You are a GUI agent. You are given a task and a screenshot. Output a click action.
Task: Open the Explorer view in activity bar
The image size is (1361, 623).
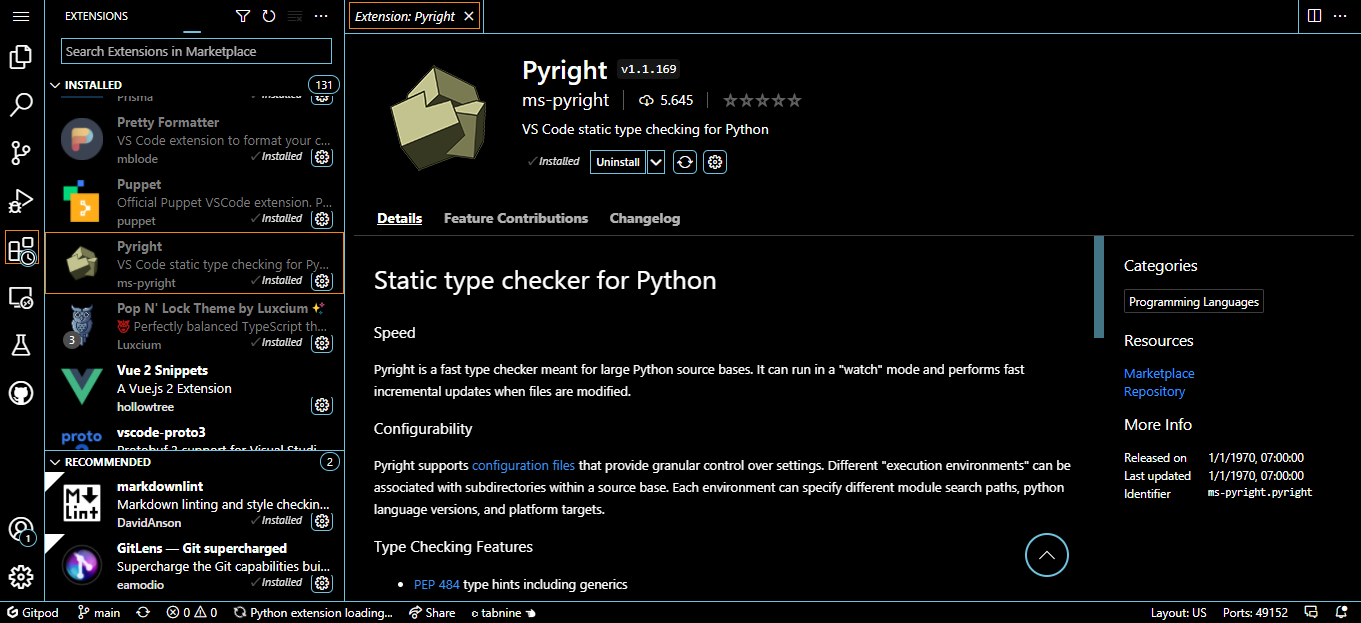21,57
